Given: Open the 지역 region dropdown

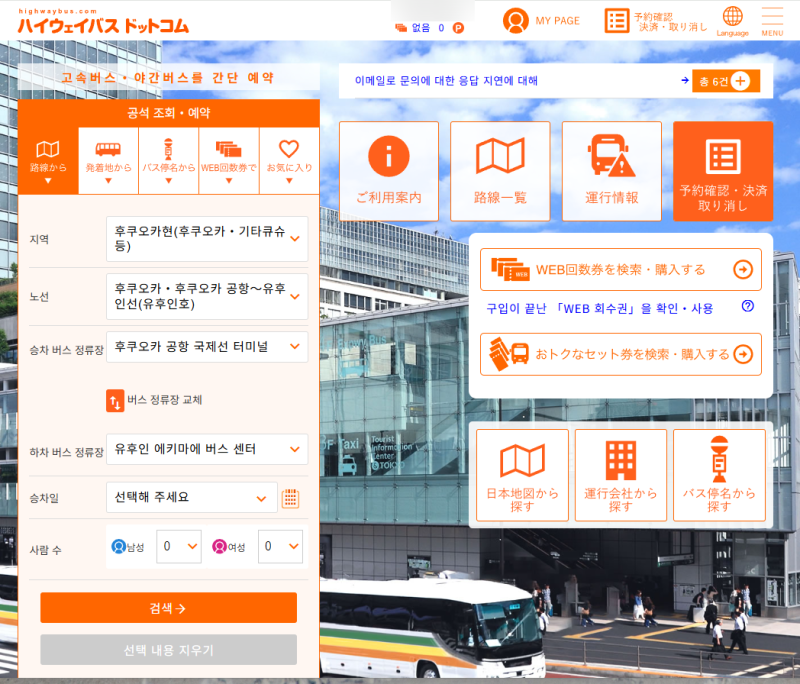Looking at the screenshot, I should coord(207,239).
